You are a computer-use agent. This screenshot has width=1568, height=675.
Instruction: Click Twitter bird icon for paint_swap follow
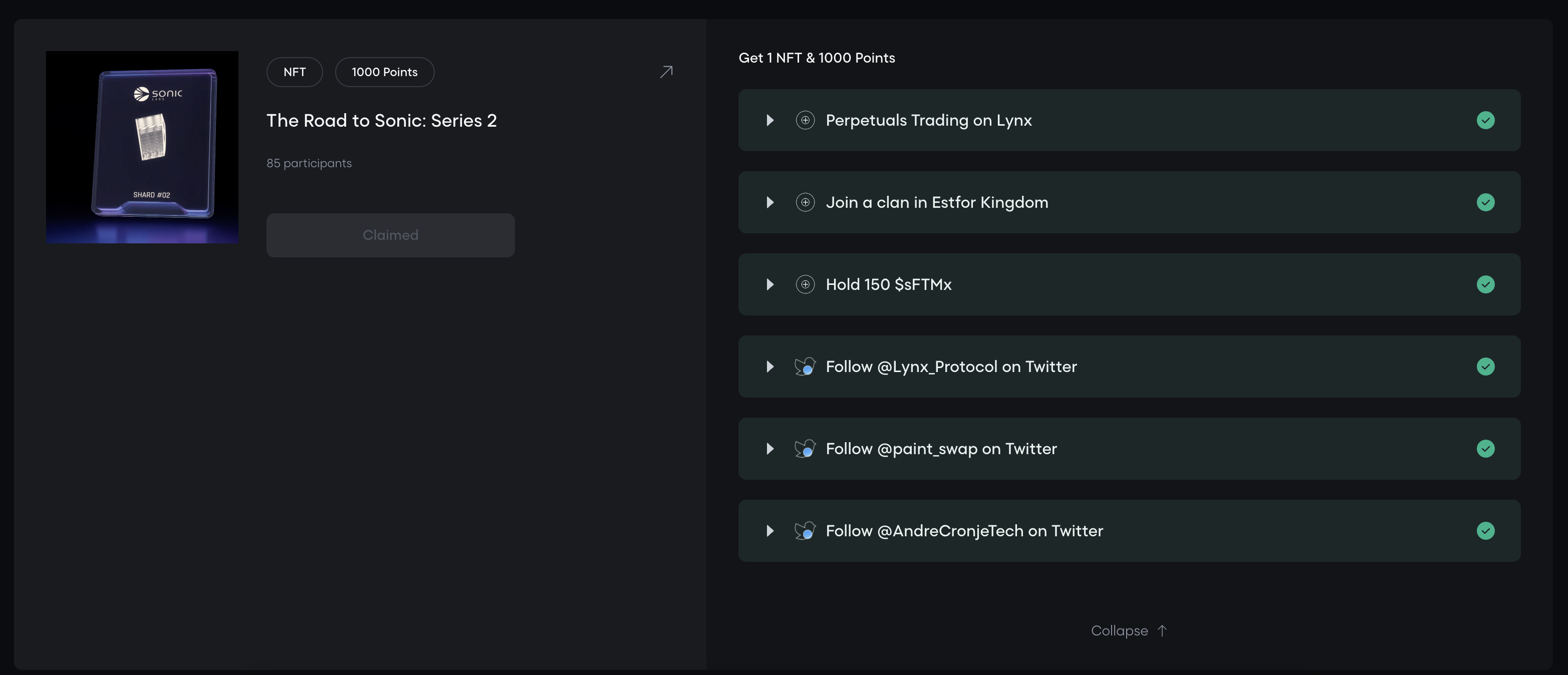(x=805, y=449)
